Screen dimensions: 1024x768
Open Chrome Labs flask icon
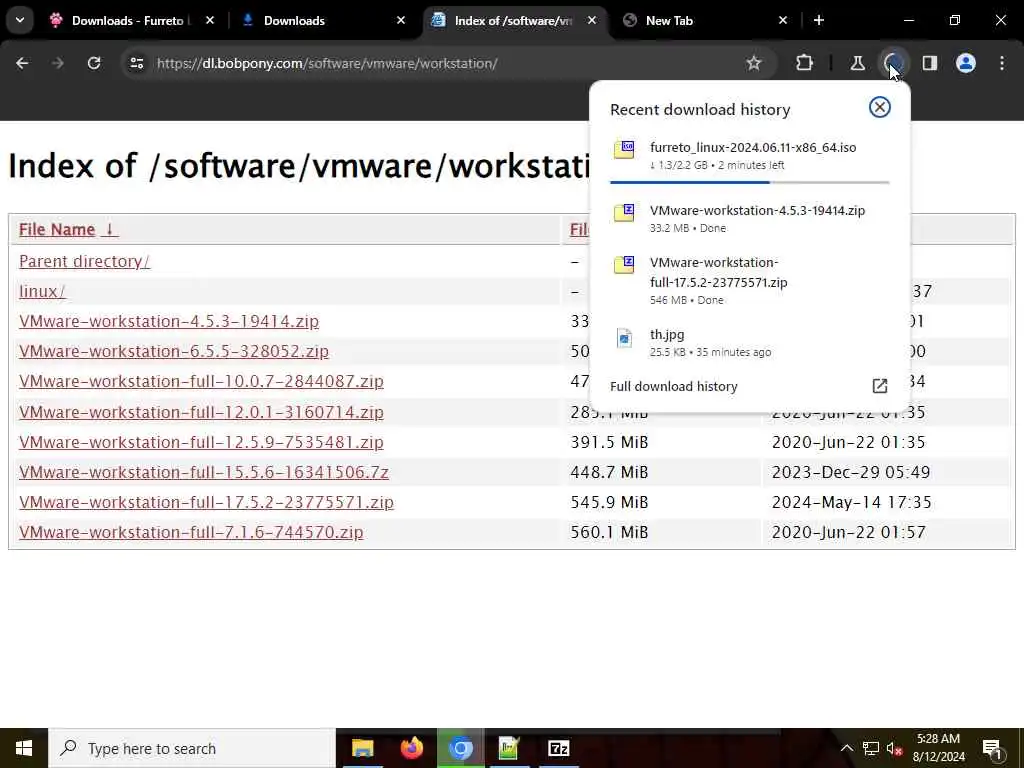(857, 63)
